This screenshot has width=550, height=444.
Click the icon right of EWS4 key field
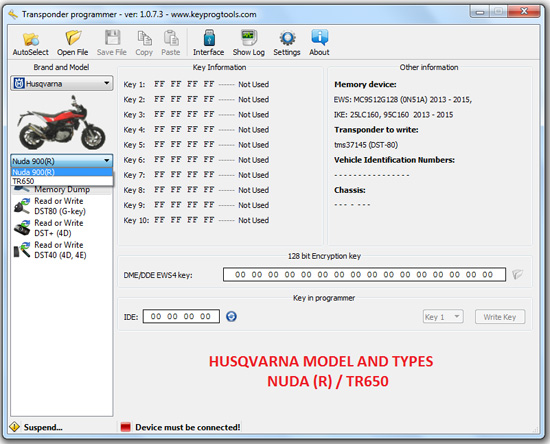click(517, 274)
